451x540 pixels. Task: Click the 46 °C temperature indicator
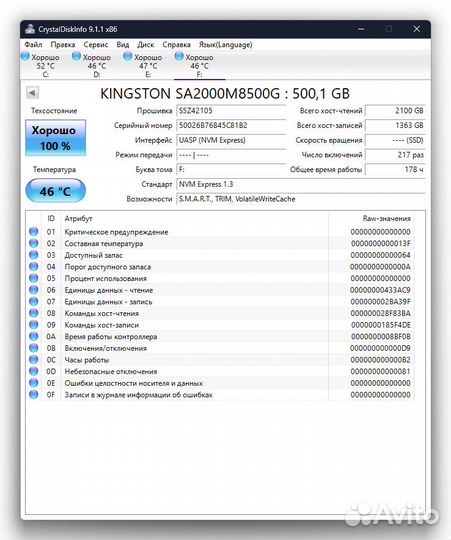point(55,191)
